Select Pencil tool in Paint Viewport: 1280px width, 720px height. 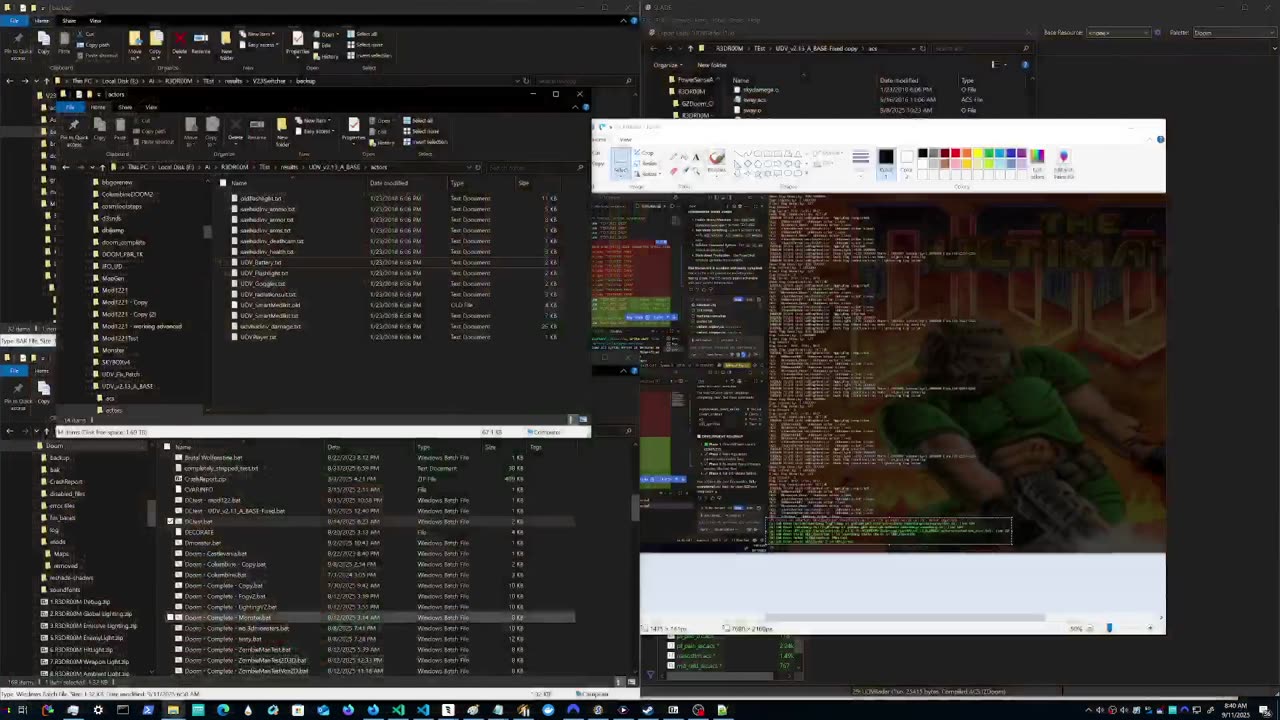click(x=673, y=156)
